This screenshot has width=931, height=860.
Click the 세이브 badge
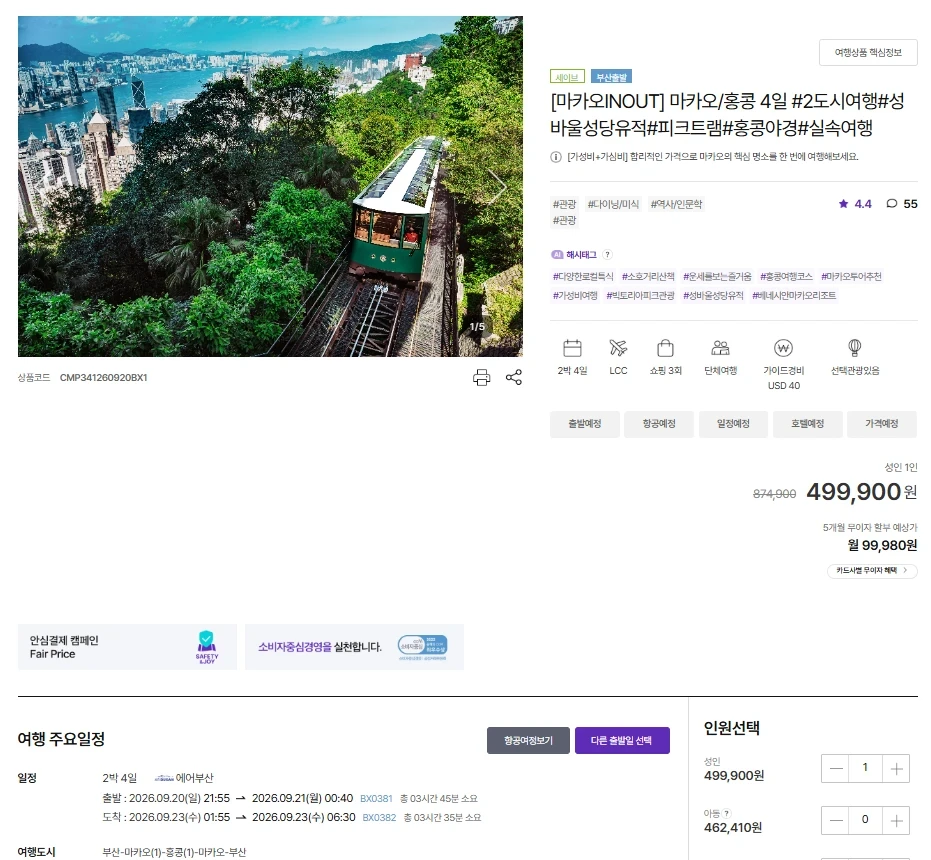pyautogui.click(x=567, y=77)
